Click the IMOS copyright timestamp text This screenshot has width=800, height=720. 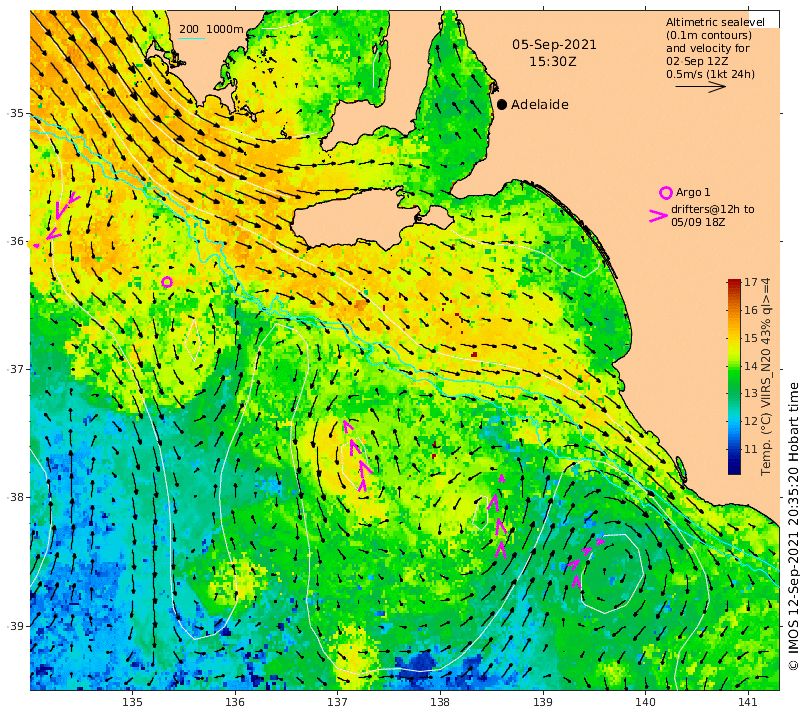pyautogui.click(x=793, y=526)
